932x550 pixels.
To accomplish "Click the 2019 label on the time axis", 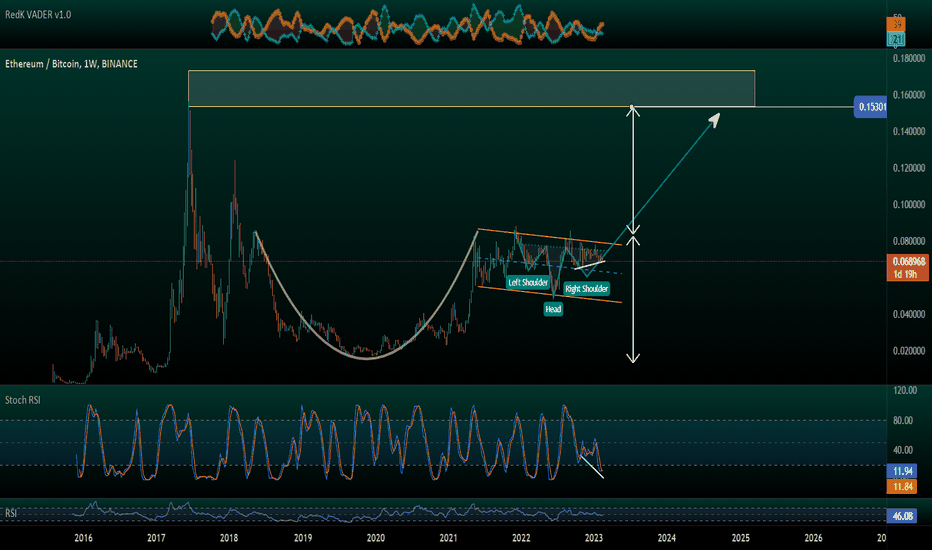I will 303,538.
